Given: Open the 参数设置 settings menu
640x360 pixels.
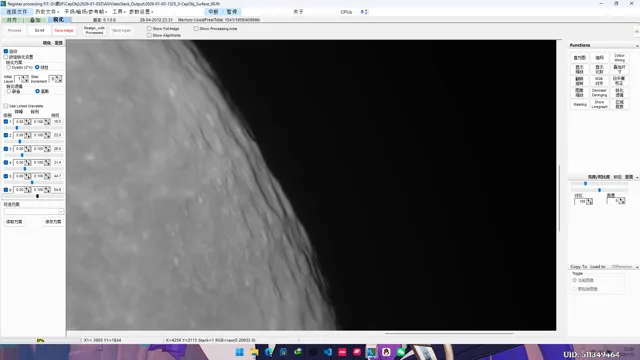Looking at the screenshot, I should 141,12.
